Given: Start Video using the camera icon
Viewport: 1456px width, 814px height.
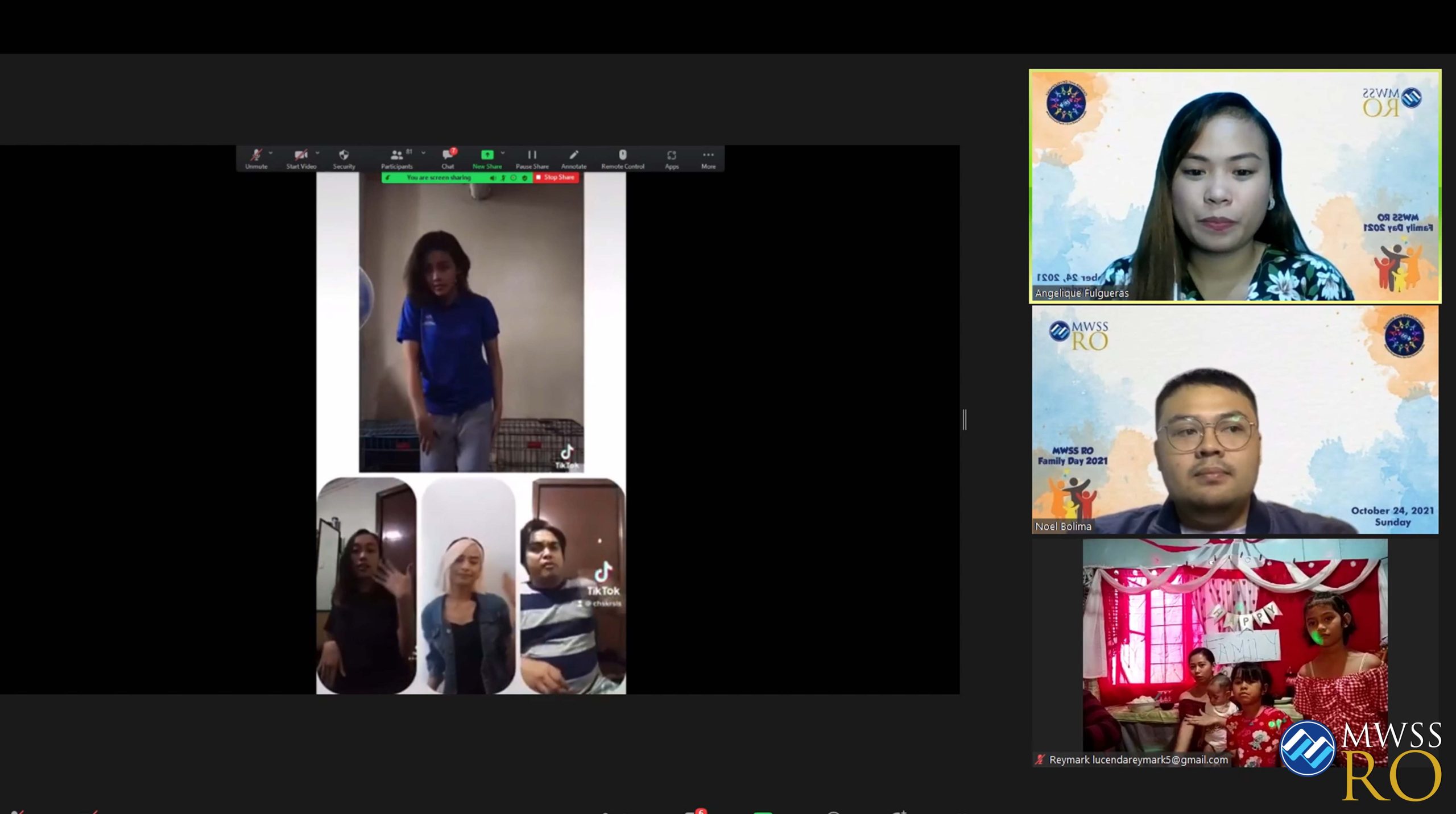Looking at the screenshot, I should click(x=301, y=159).
